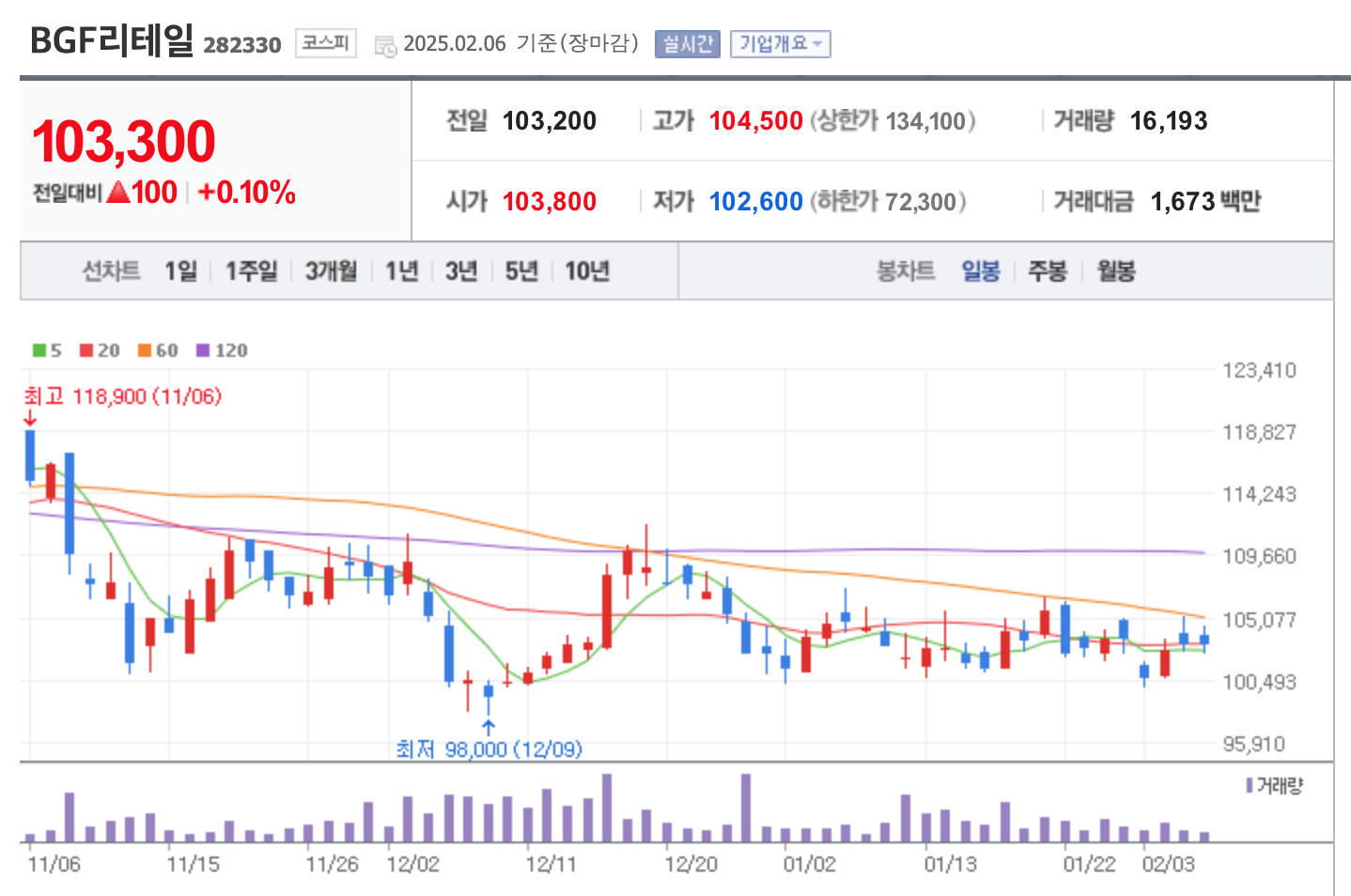Image resolution: width=1351 pixels, height=896 pixels.
Task: Select the 1년 line chart period
Action: (402, 271)
